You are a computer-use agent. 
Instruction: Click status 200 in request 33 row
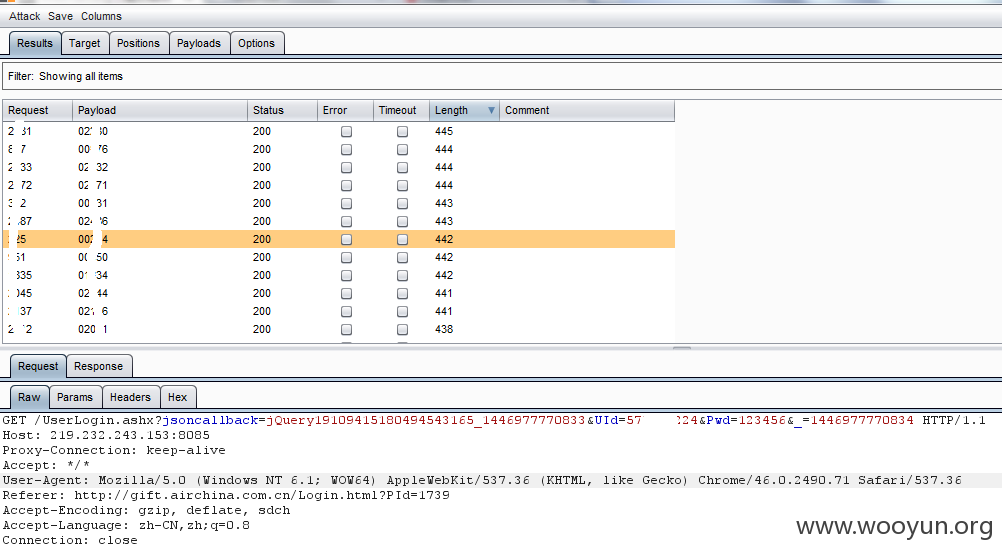coord(262,167)
